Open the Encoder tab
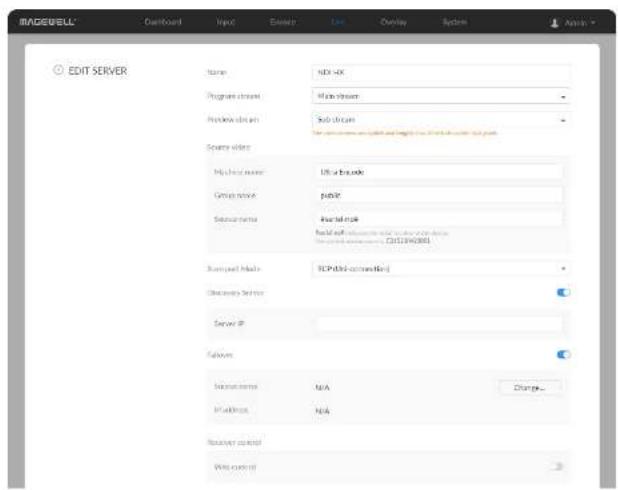This screenshot has width=618, height=490. pos(283,22)
